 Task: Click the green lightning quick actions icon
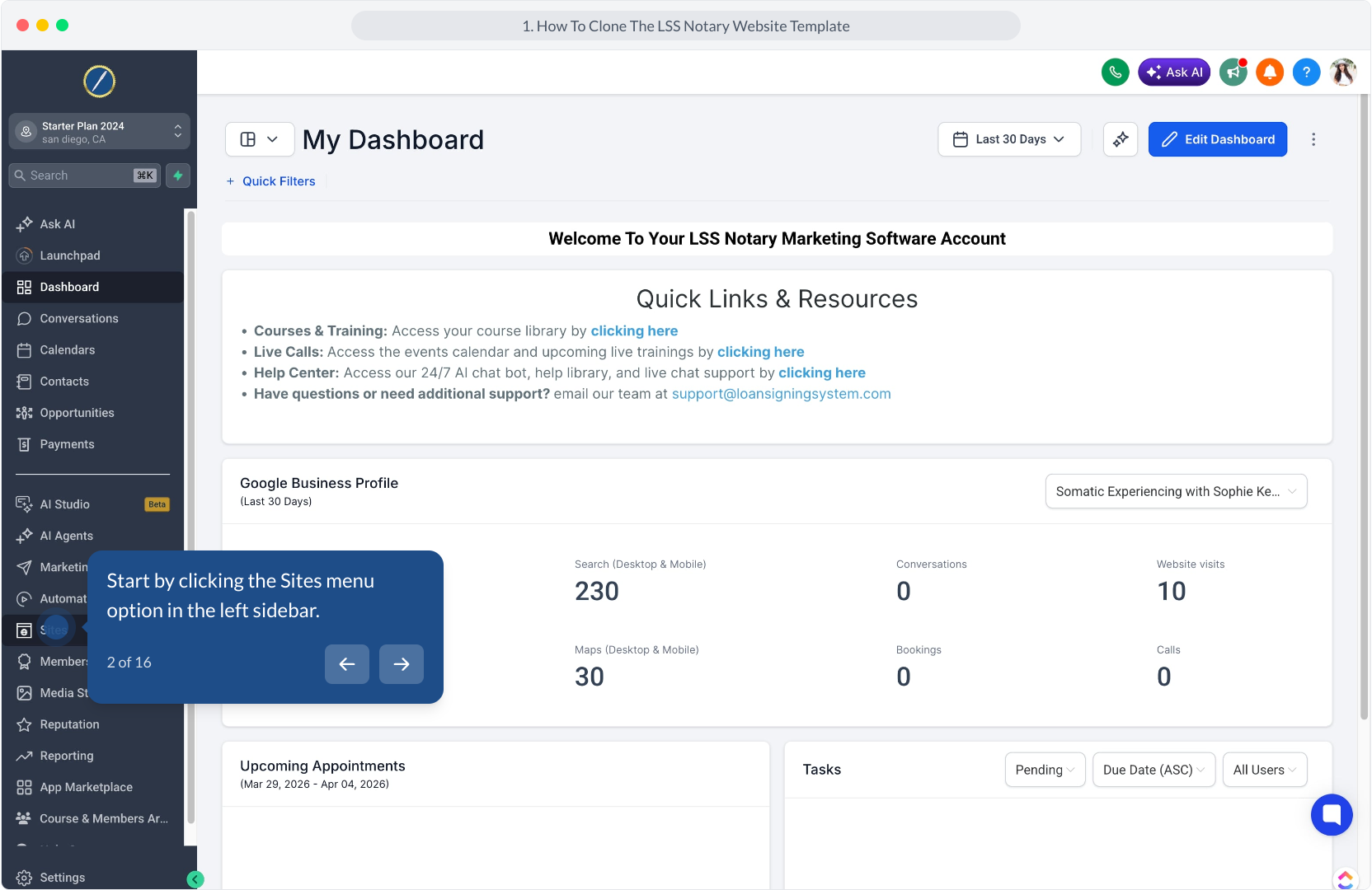[x=178, y=176]
